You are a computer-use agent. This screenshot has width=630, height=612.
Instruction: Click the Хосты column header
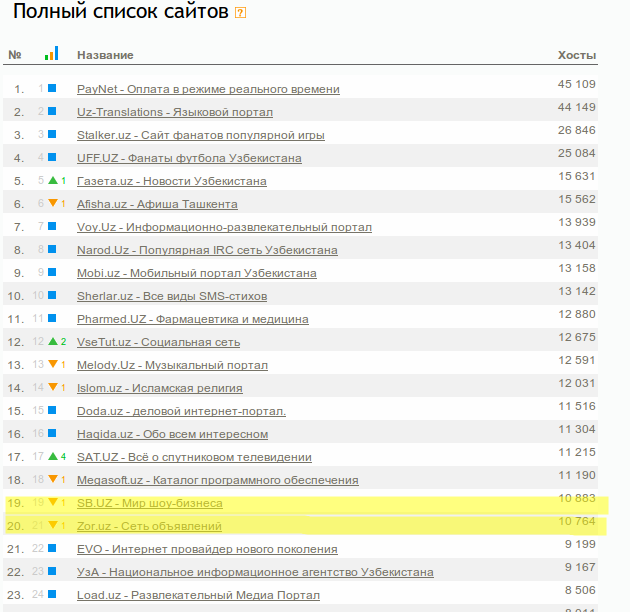tap(577, 55)
